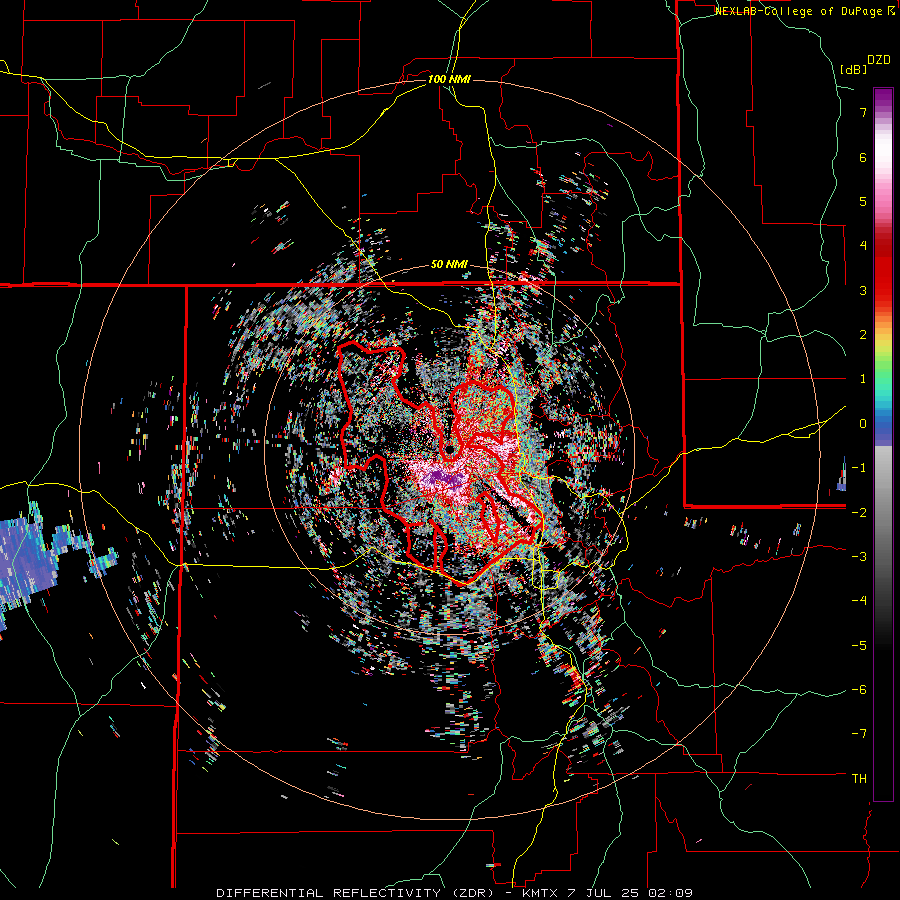
Task: Click the large blue-purple echo at left edge
Action: click(x=29, y=560)
